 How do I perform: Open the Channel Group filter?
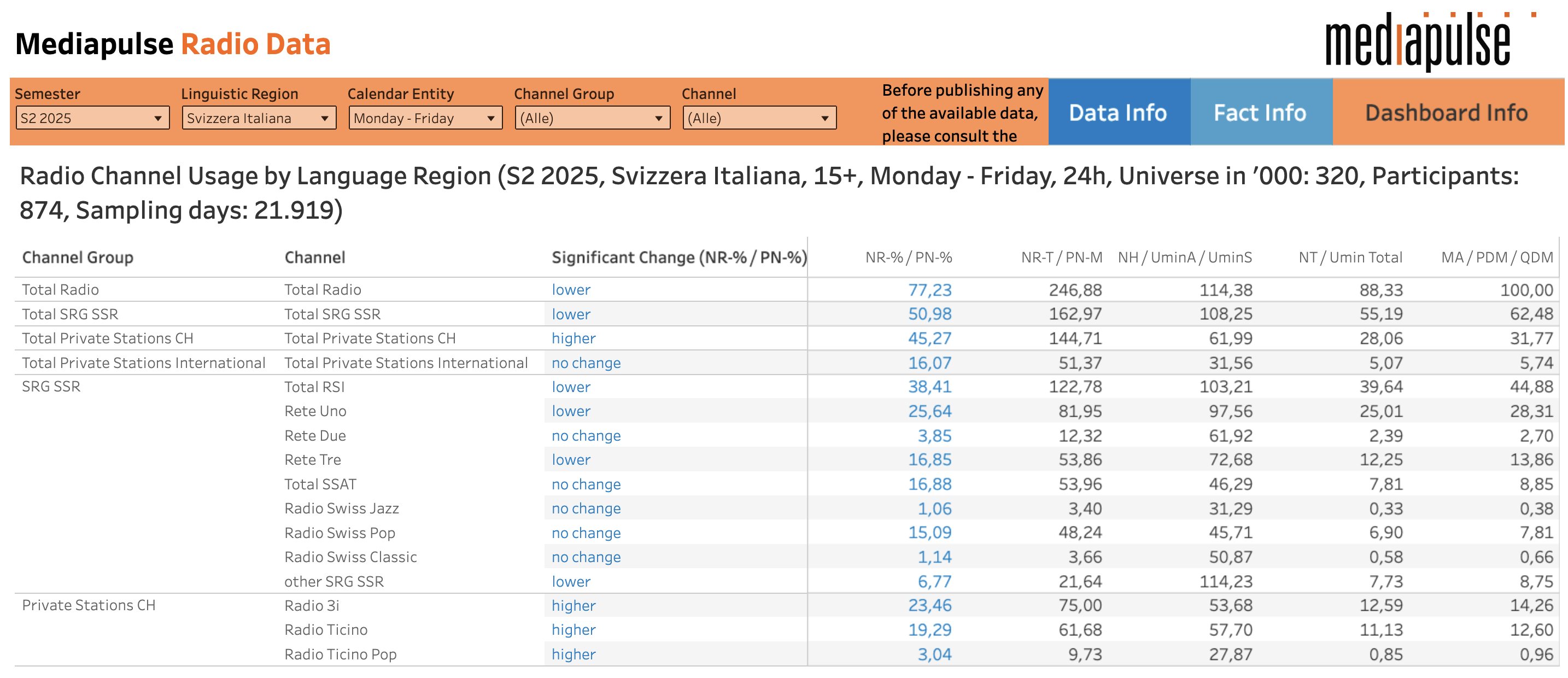point(591,118)
